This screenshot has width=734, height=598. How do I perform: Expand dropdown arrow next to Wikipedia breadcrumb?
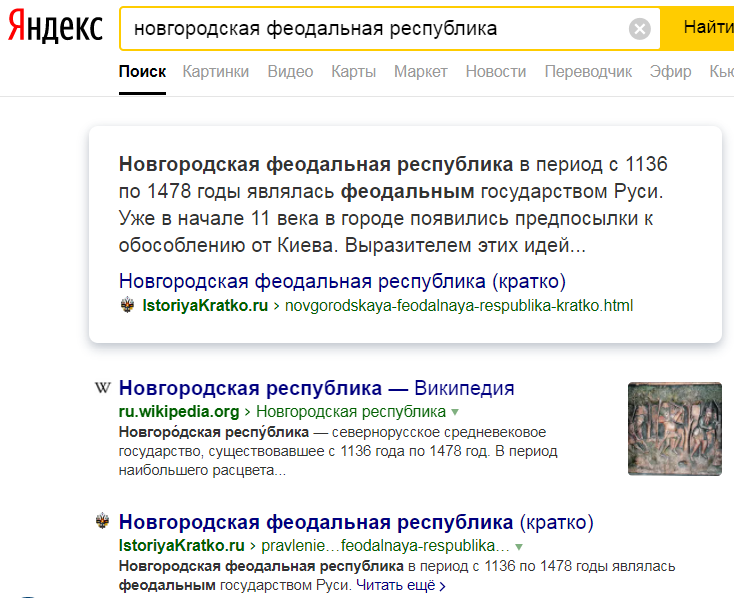tap(455, 412)
